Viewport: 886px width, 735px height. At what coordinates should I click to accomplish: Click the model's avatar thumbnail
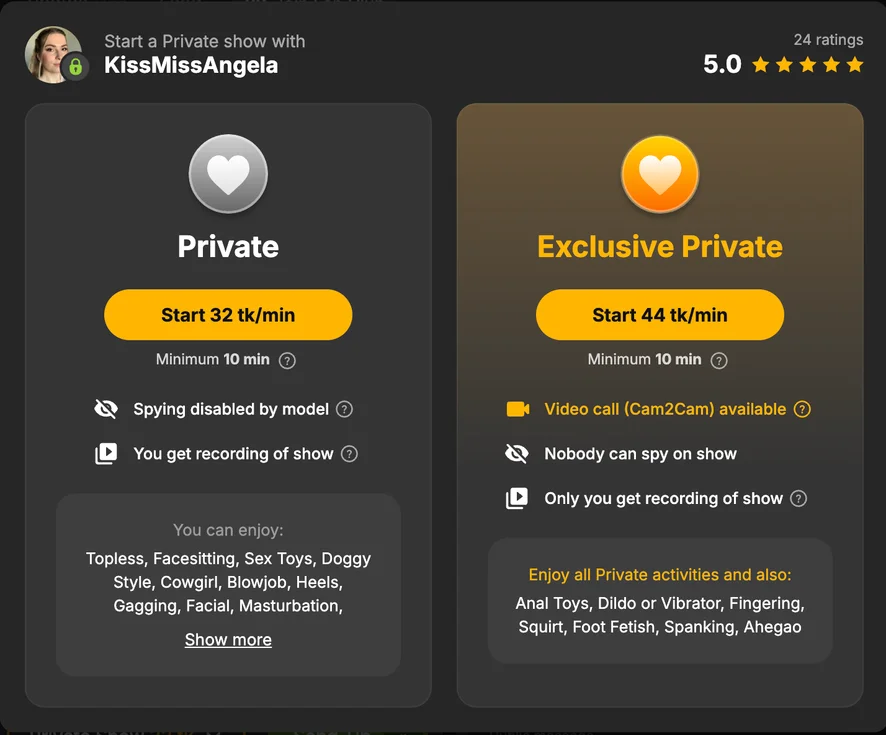pyautogui.click(x=50, y=52)
